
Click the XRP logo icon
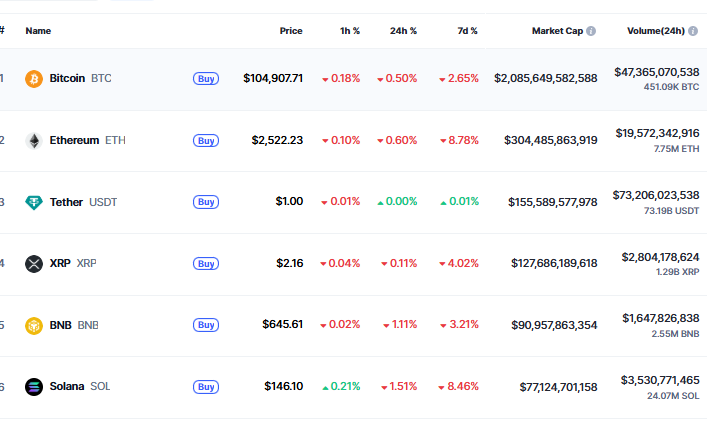point(34,264)
